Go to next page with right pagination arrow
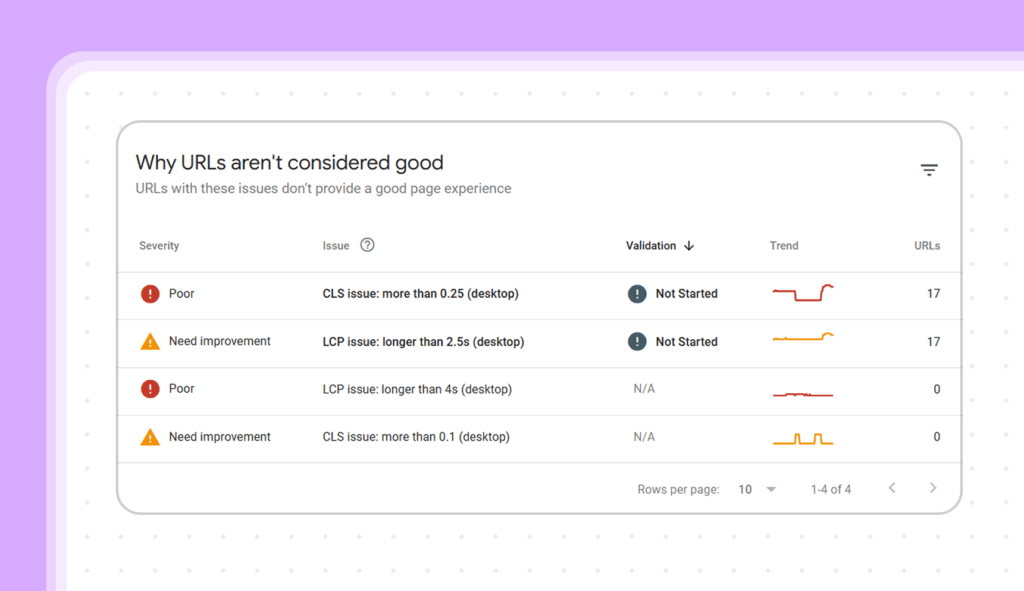The height and width of the screenshot is (591, 1024). tap(933, 488)
